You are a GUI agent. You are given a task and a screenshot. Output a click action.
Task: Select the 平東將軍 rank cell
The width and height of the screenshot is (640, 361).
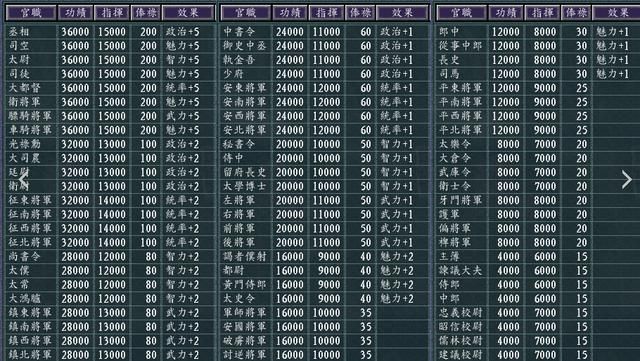(x=460, y=88)
